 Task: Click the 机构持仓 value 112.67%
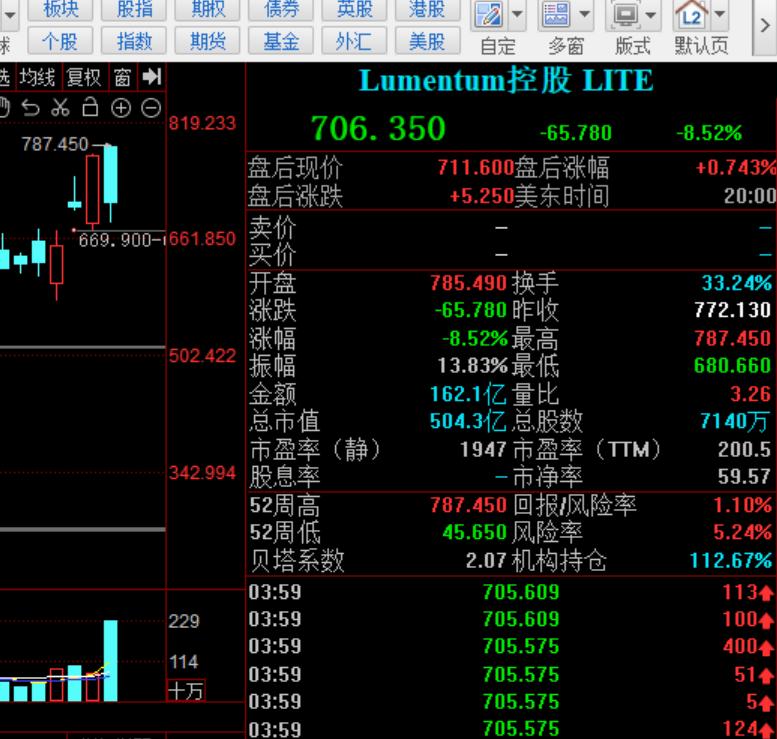731,561
